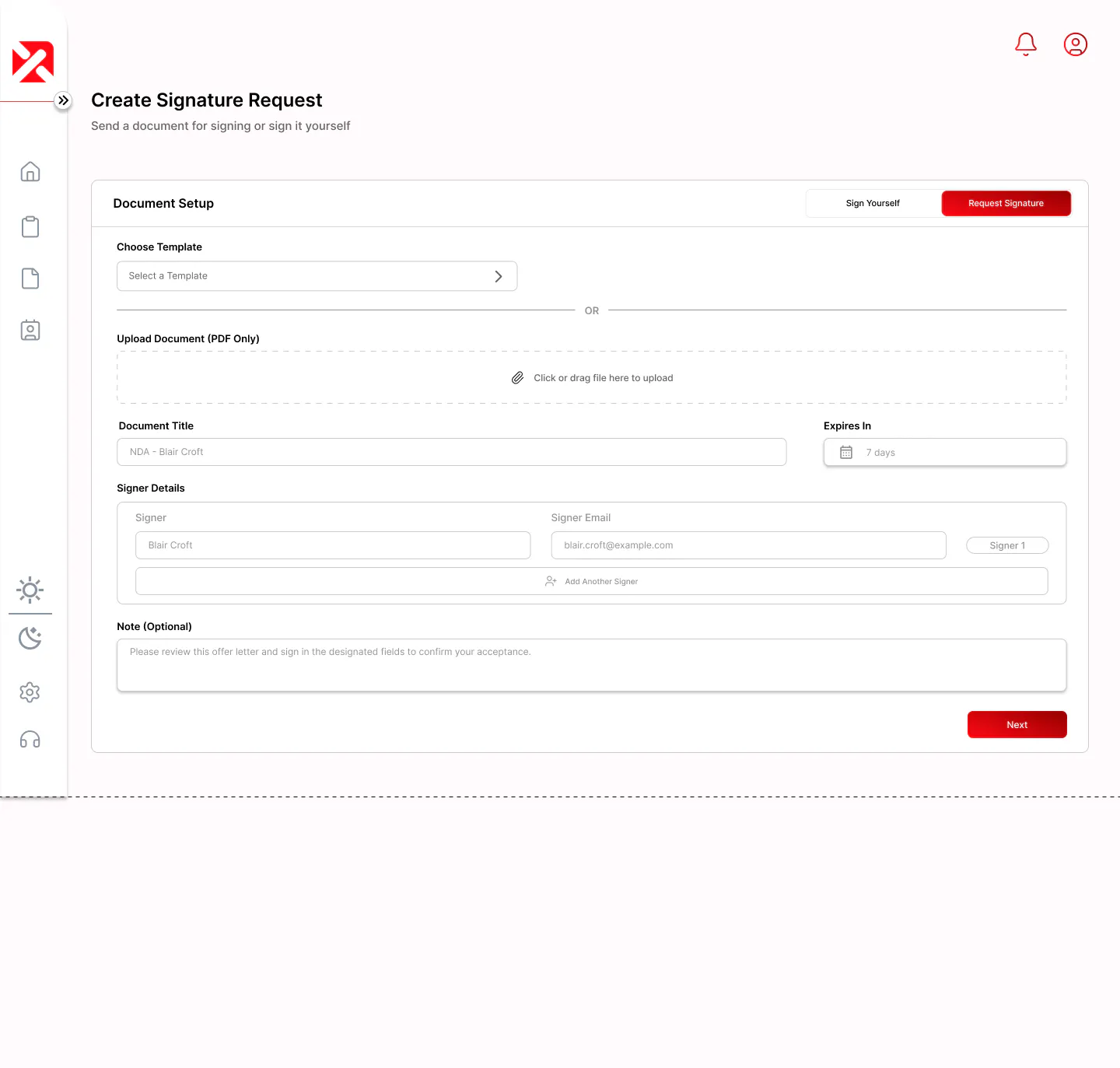
Task: Click the 'Choose Template' label
Action: tap(159, 247)
